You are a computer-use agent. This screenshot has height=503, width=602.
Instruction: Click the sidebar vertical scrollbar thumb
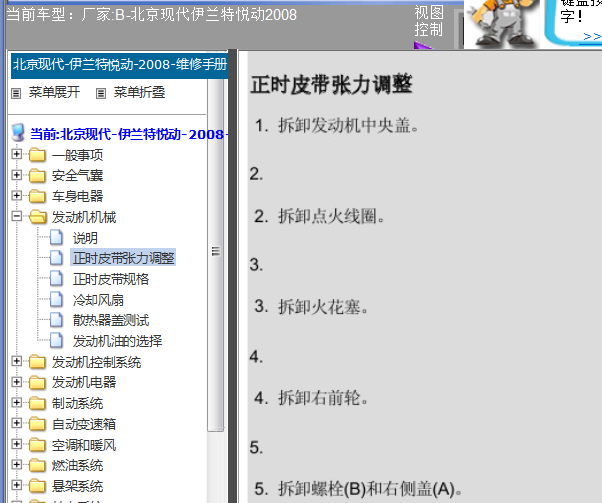pos(215,252)
